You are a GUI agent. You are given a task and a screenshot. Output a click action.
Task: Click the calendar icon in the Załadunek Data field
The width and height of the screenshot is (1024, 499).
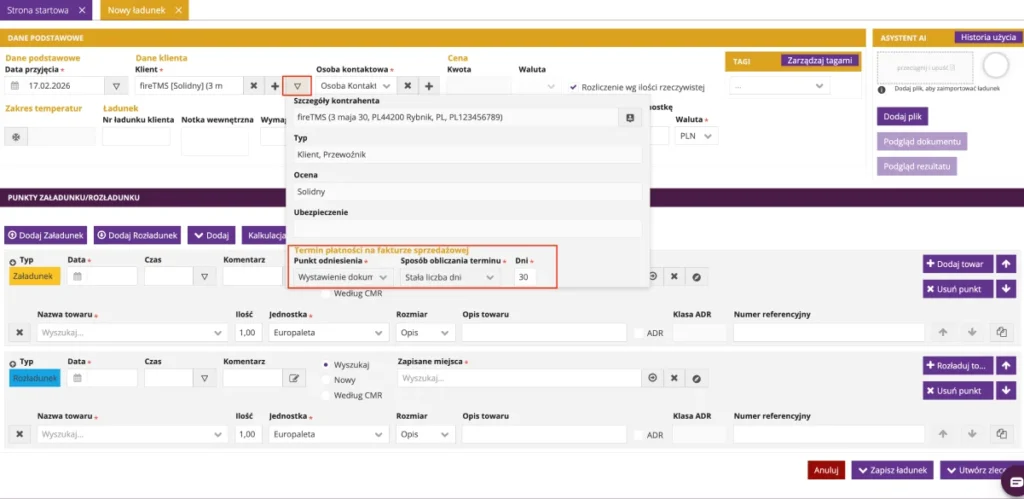77,276
